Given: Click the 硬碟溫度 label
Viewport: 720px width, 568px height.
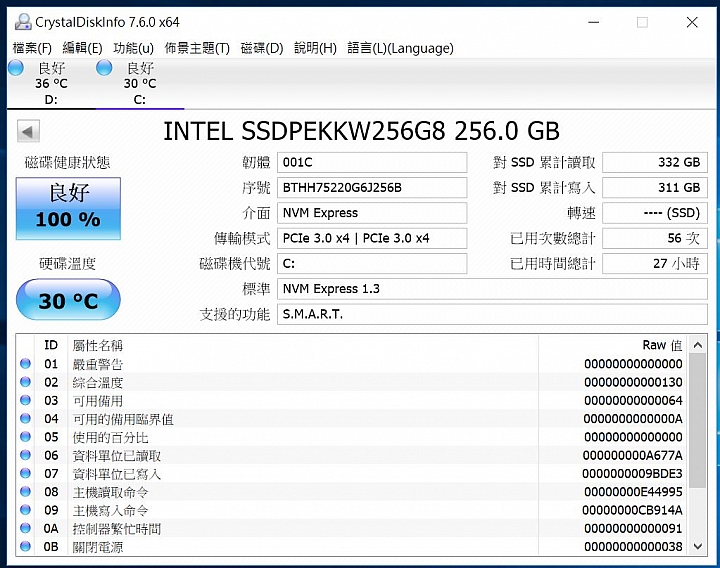Looking at the screenshot, I should tap(68, 263).
